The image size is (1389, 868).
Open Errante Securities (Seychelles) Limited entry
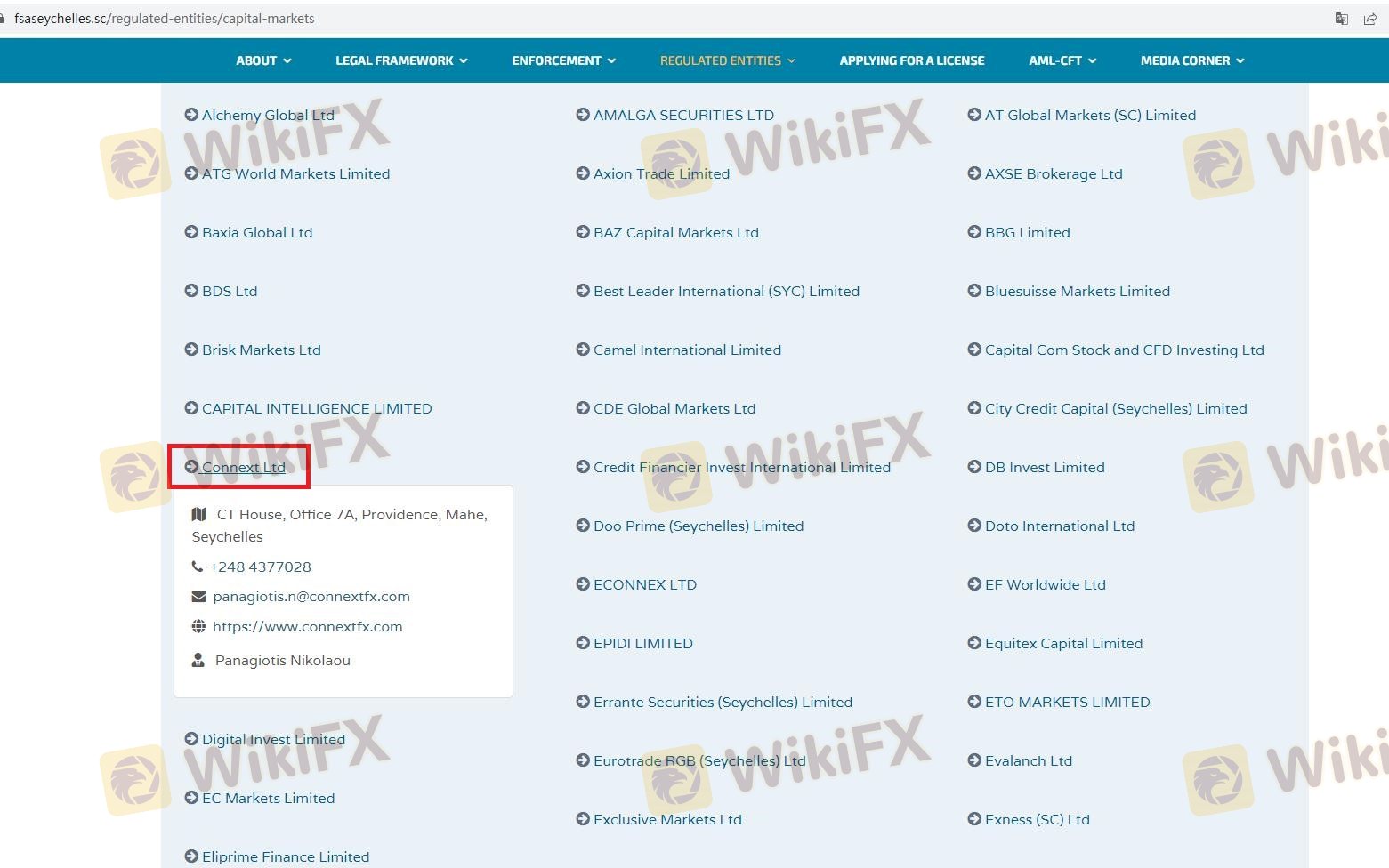723,702
